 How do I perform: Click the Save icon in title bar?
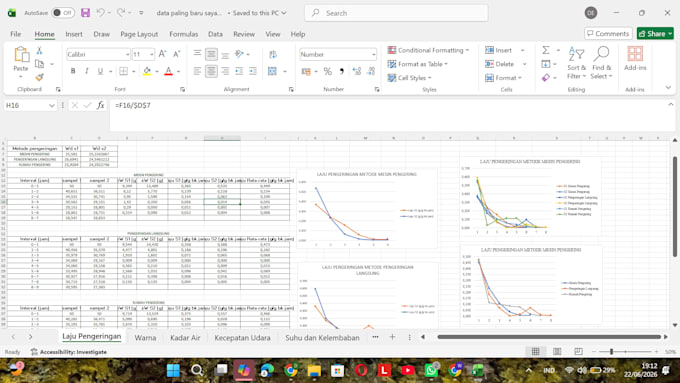point(85,13)
